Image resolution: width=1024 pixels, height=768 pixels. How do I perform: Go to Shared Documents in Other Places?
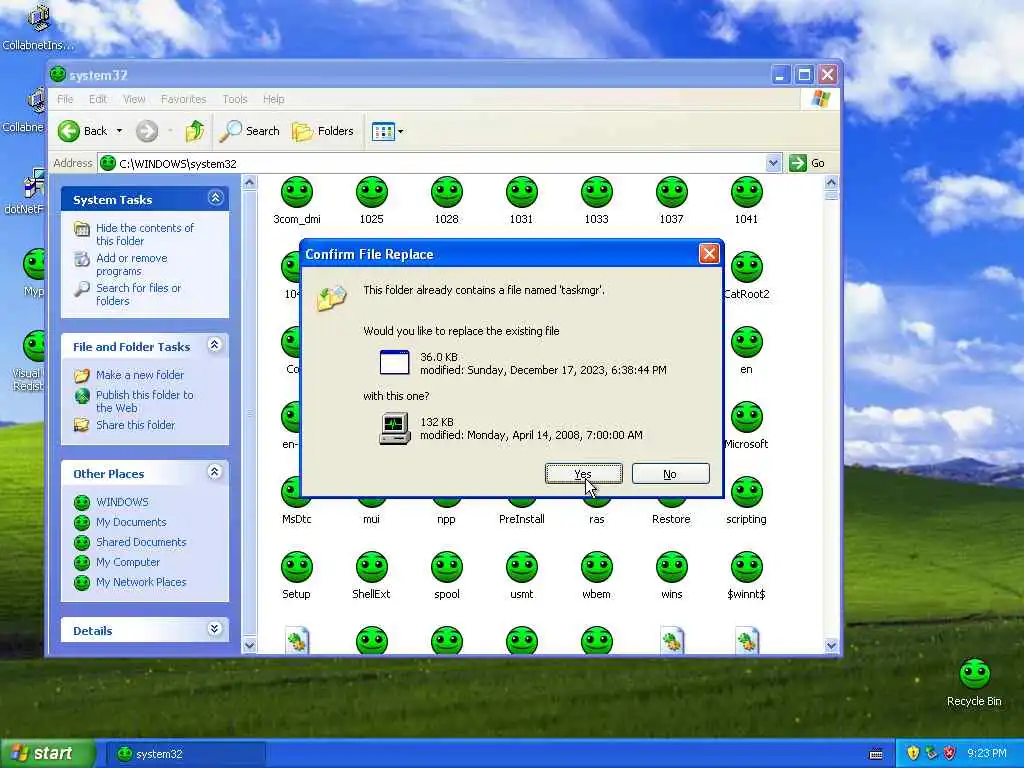(141, 542)
